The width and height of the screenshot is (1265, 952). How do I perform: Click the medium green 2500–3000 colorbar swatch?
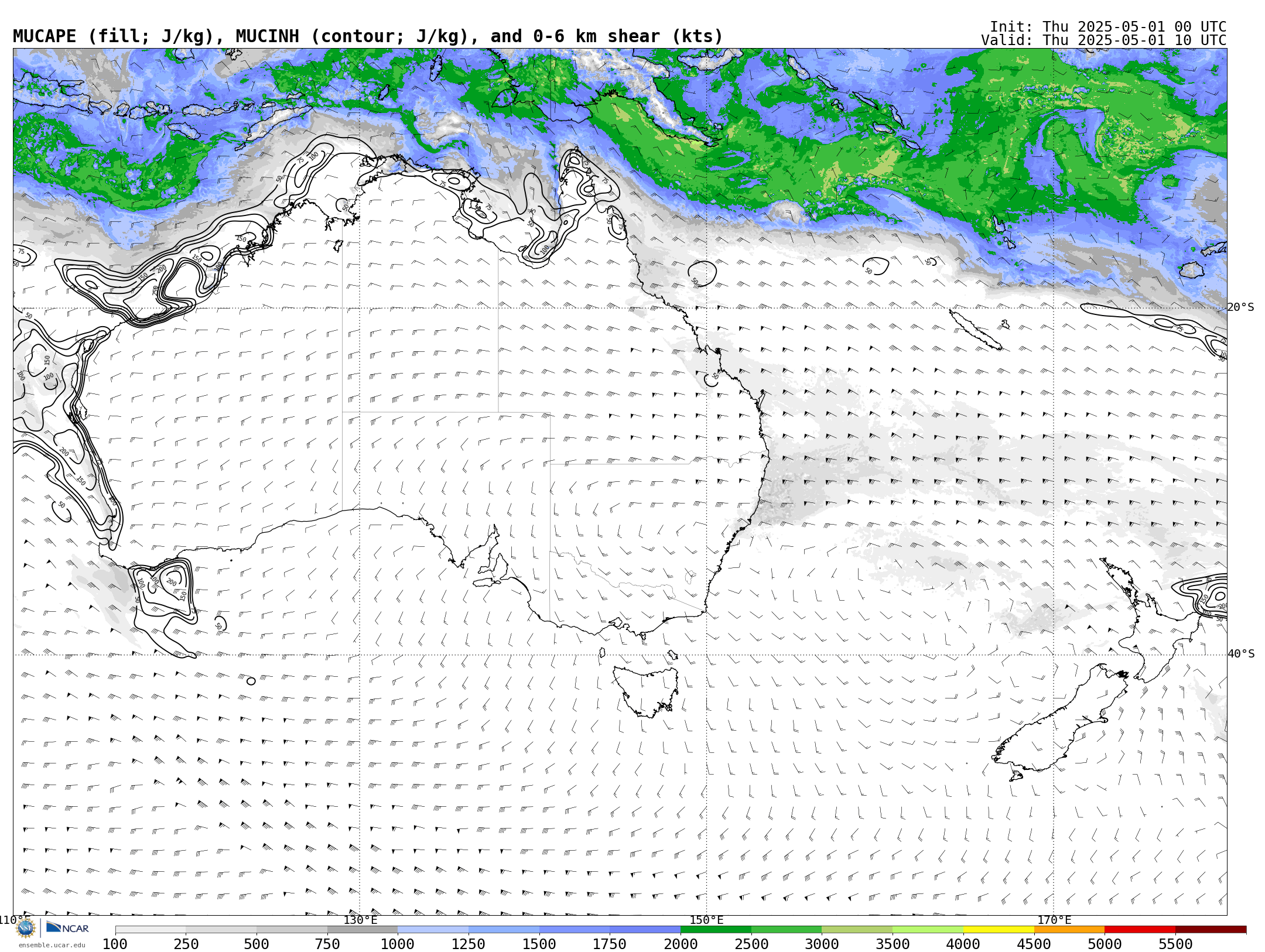pyautogui.click(x=787, y=930)
